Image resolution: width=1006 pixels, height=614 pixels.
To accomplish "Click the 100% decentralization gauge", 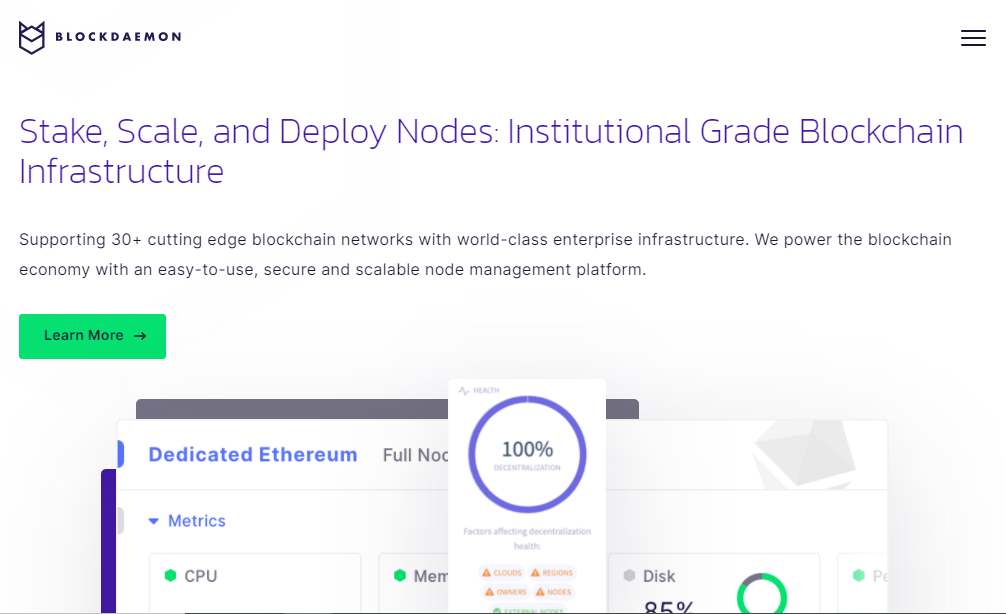I will 527,454.
